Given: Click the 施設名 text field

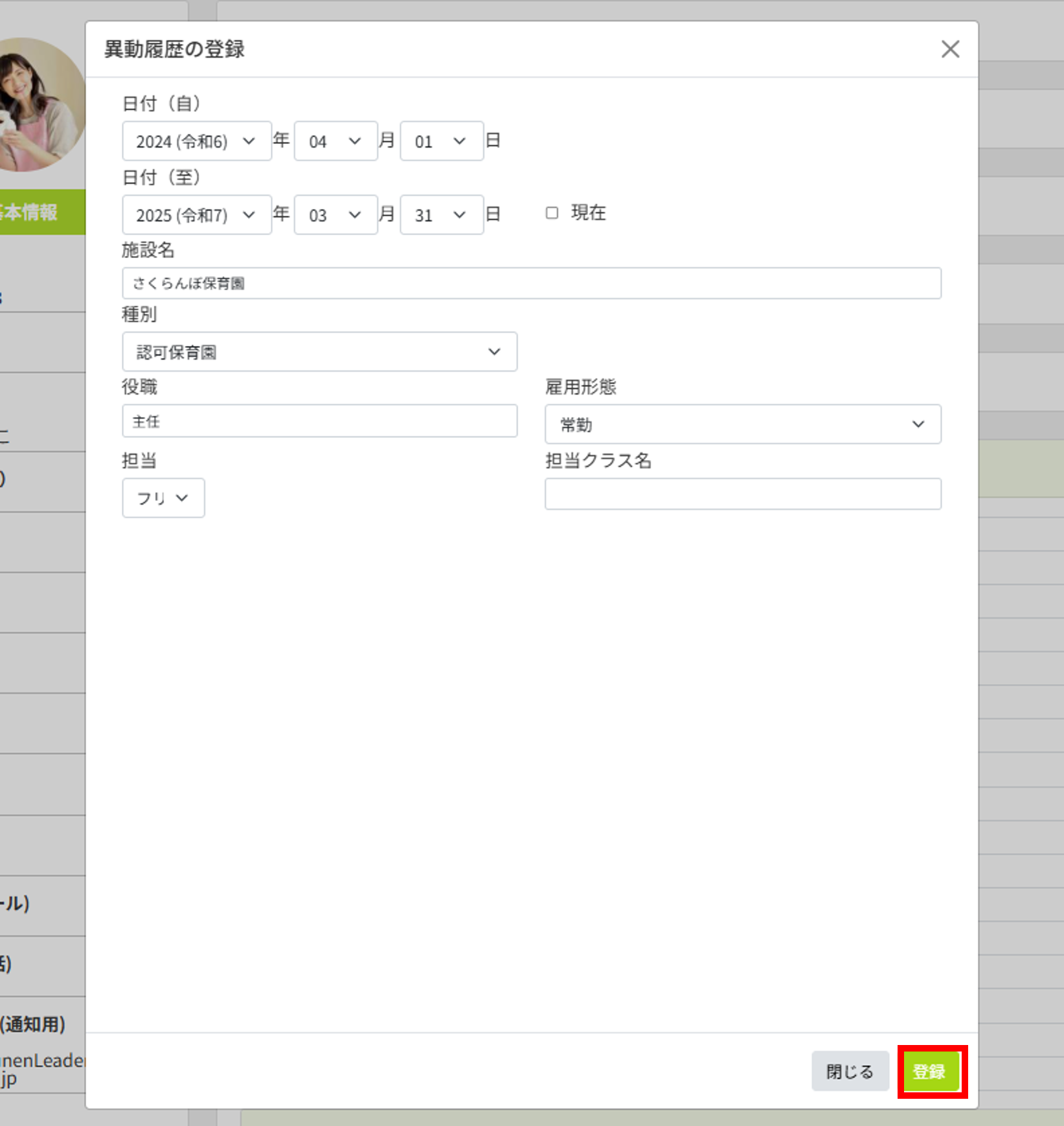Looking at the screenshot, I should (x=531, y=283).
